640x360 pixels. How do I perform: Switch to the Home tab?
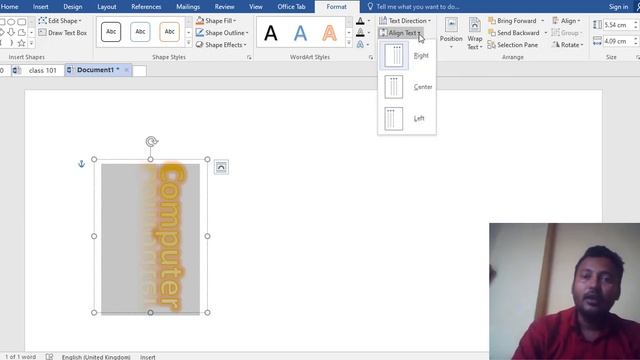(x=9, y=7)
